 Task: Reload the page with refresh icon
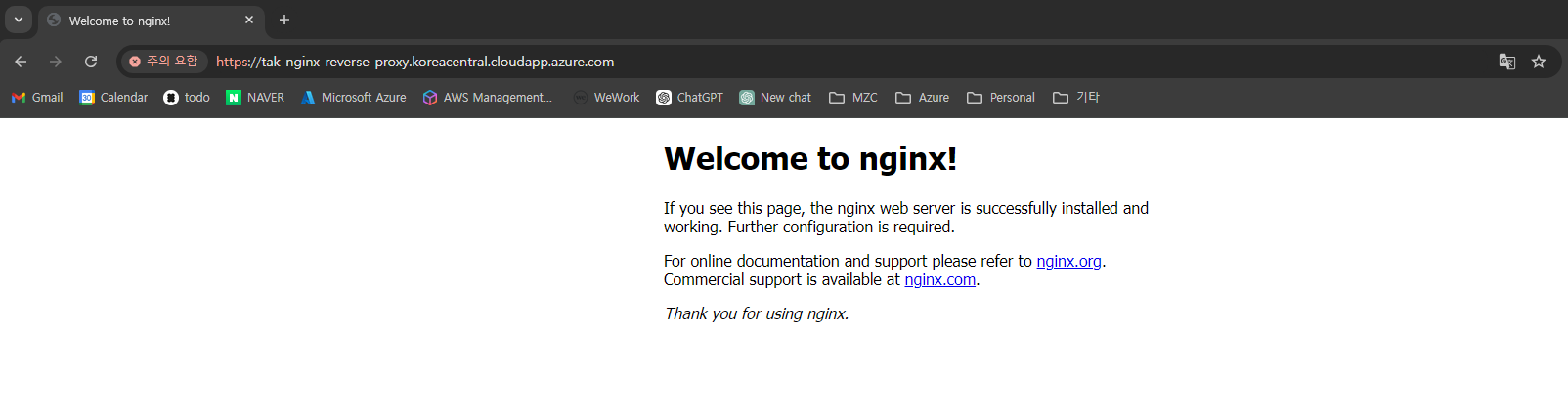tap(91, 62)
